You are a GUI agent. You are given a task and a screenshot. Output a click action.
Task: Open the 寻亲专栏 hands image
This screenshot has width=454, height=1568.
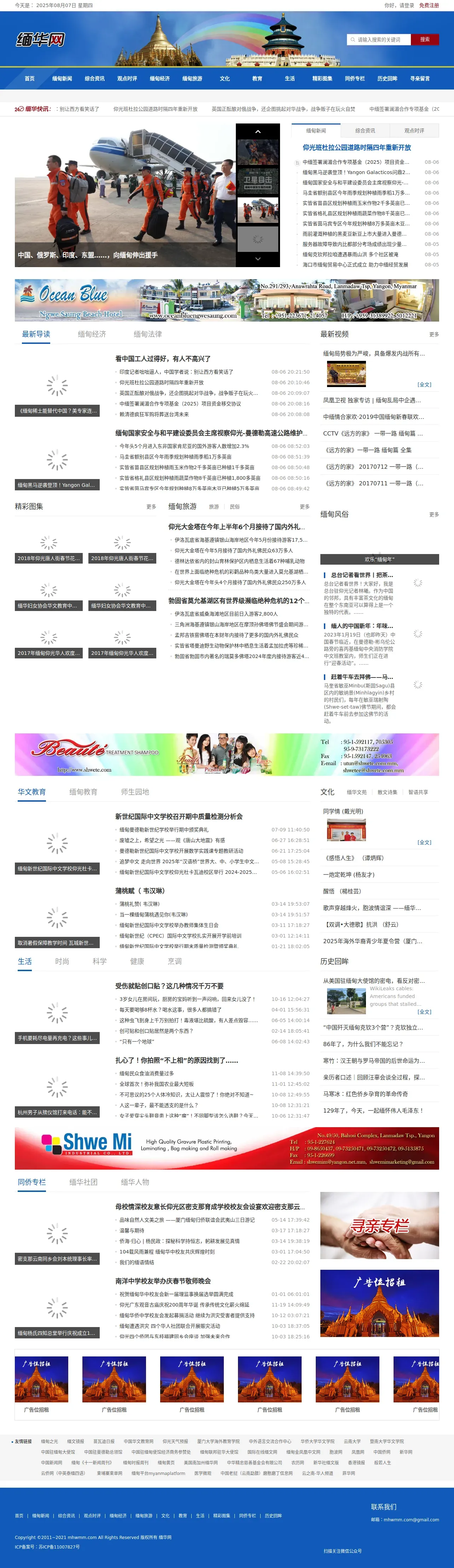point(379,1225)
